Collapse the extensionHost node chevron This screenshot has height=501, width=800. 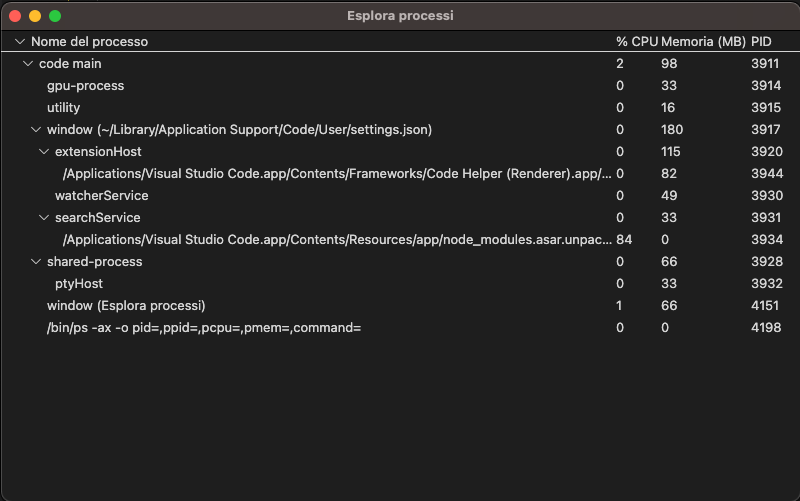point(44,152)
